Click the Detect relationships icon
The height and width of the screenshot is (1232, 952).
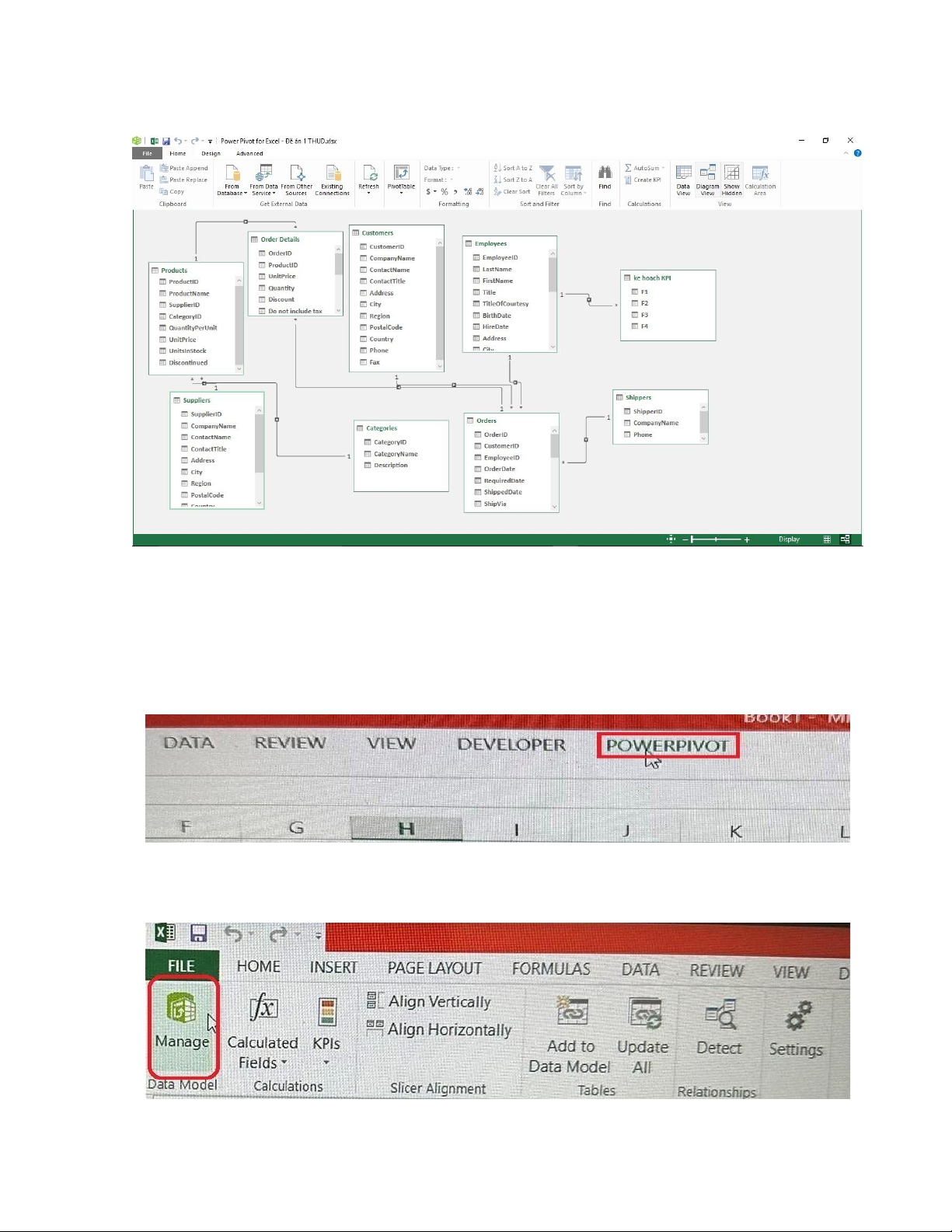click(720, 1014)
